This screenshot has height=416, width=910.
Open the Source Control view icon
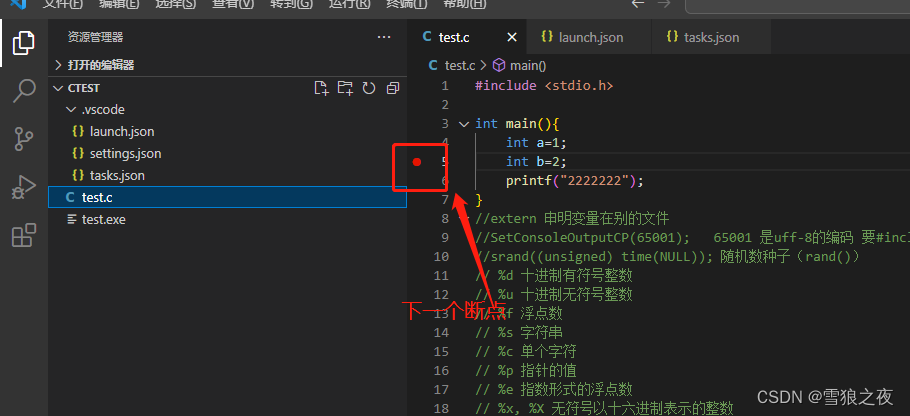pyautogui.click(x=24, y=139)
